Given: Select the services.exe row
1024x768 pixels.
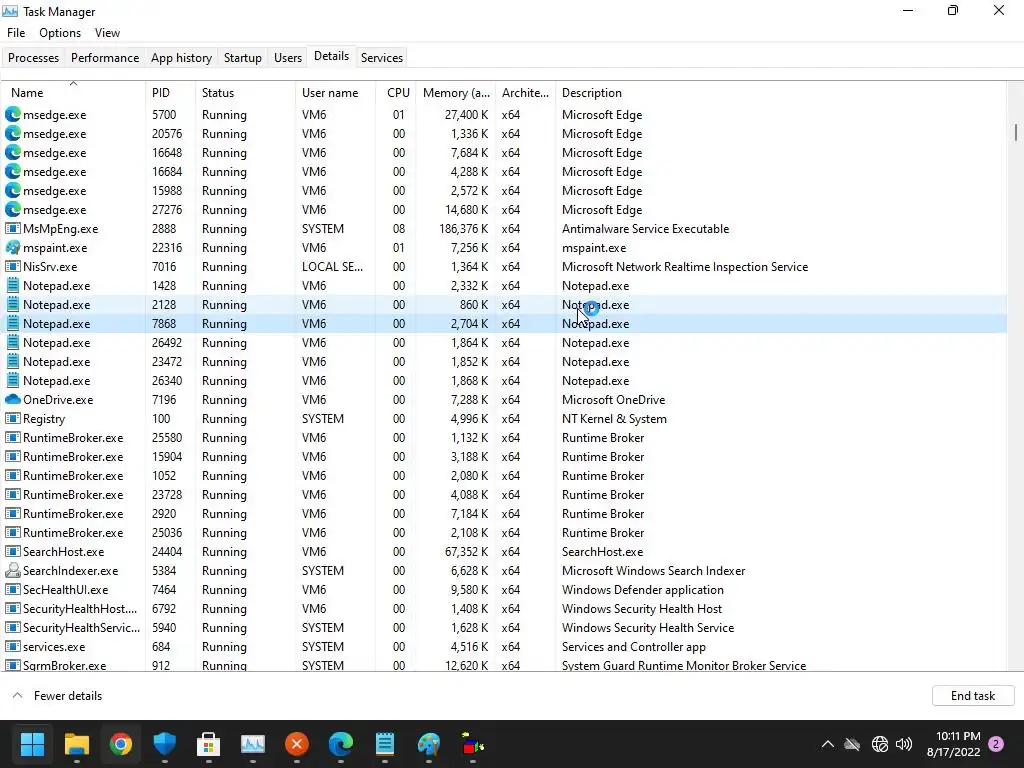Looking at the screenshot, I should pos(504,647).
